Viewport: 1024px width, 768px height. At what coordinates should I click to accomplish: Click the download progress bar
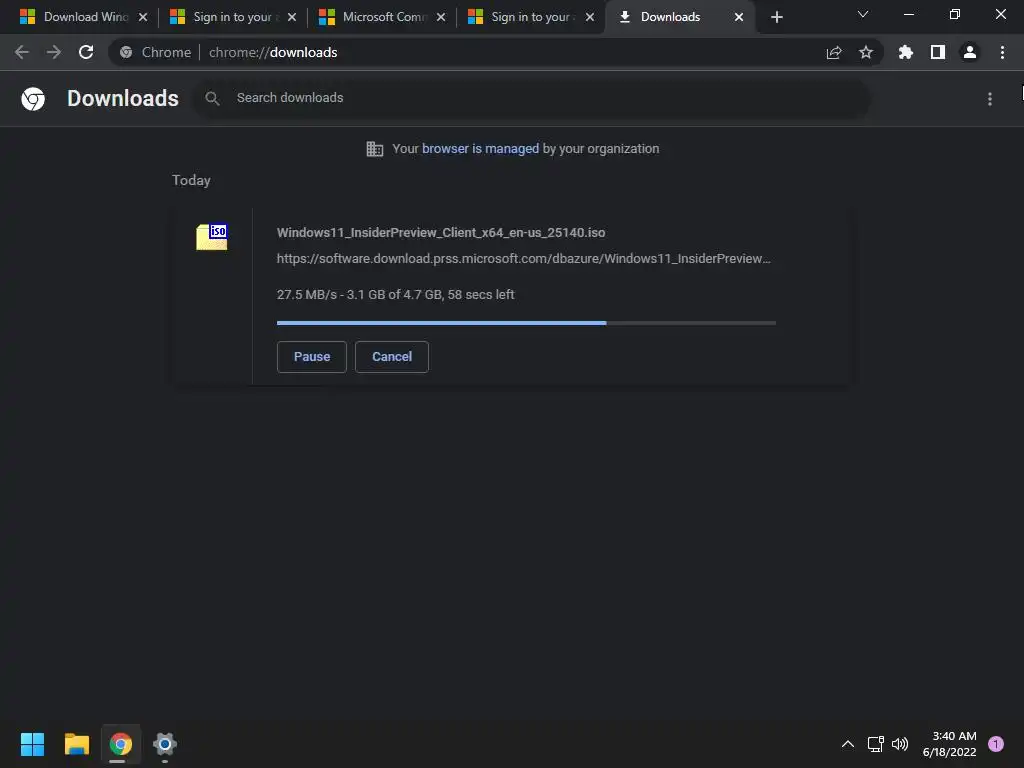[526, 323]
